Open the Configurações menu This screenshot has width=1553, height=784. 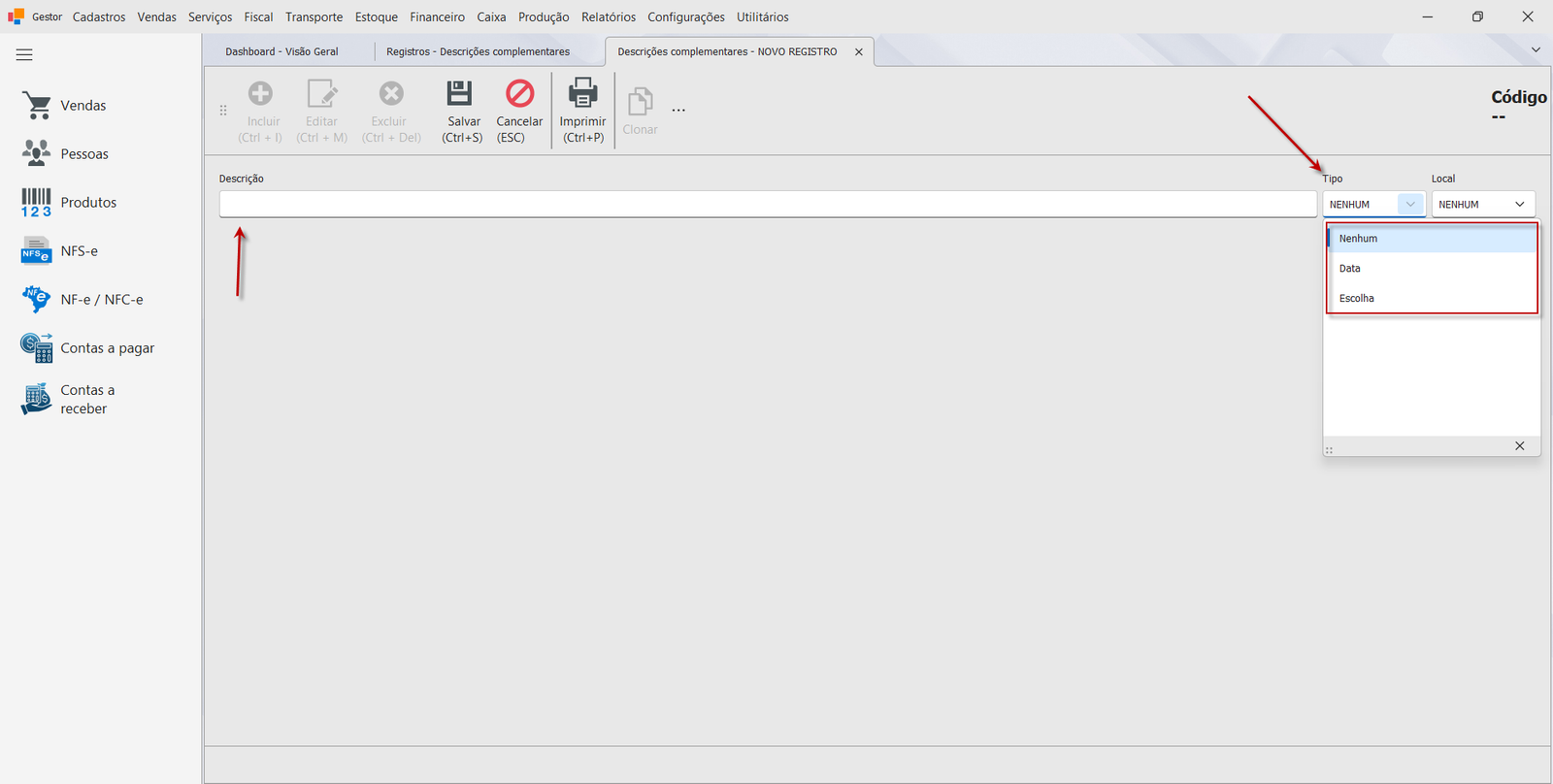click(x=686, y=16)
